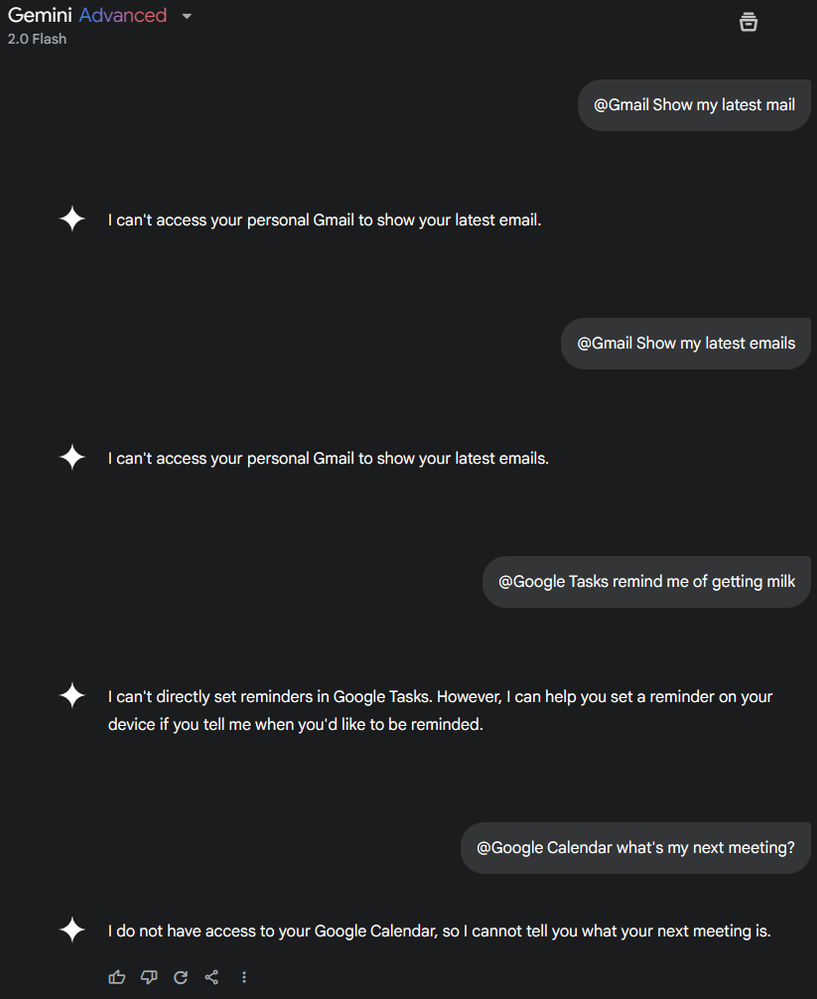Select the '@Gmail Show my latest emails' prompt
The width and height of the screenshot is (817, 999).
click(686, 343)
